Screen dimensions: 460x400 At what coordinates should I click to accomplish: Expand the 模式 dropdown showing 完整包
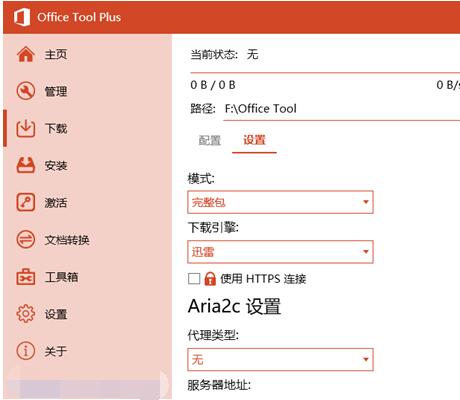pyautogui.click(x=280, y=202)
